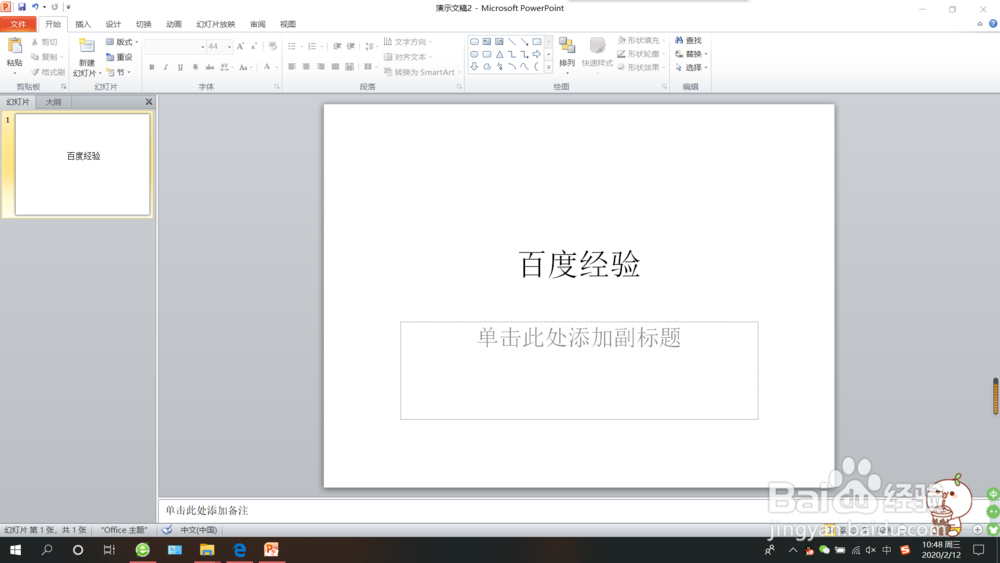Open the Font dialog launcher
This screenshot has height=563, width=1000.
[276, 87]
